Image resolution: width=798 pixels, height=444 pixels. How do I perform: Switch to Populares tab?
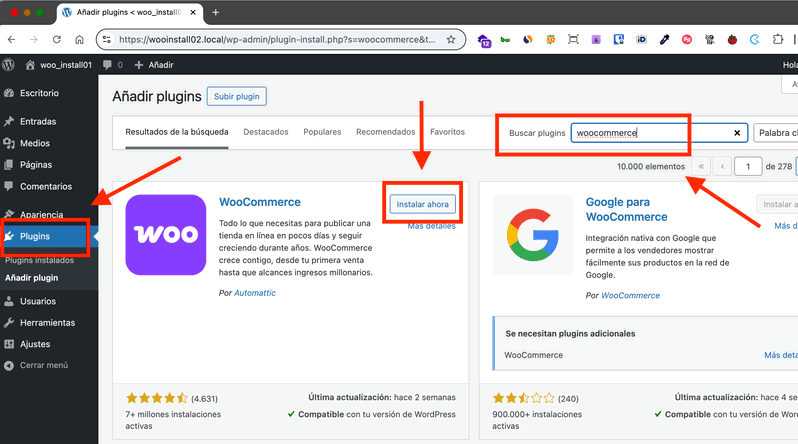pos(322,132)
